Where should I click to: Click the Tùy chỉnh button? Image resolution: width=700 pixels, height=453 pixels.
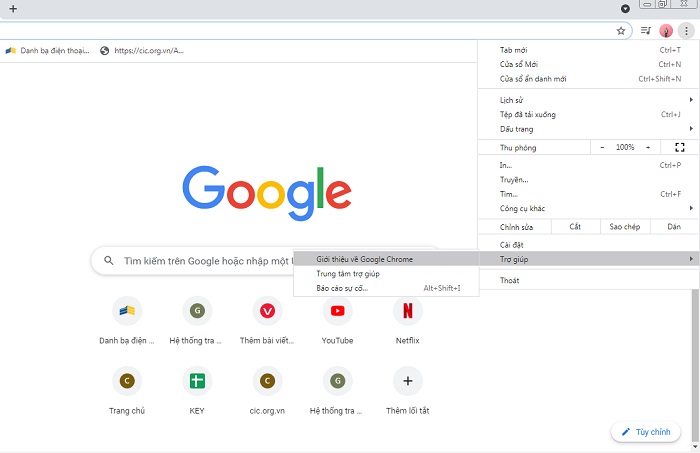(646, 432)
